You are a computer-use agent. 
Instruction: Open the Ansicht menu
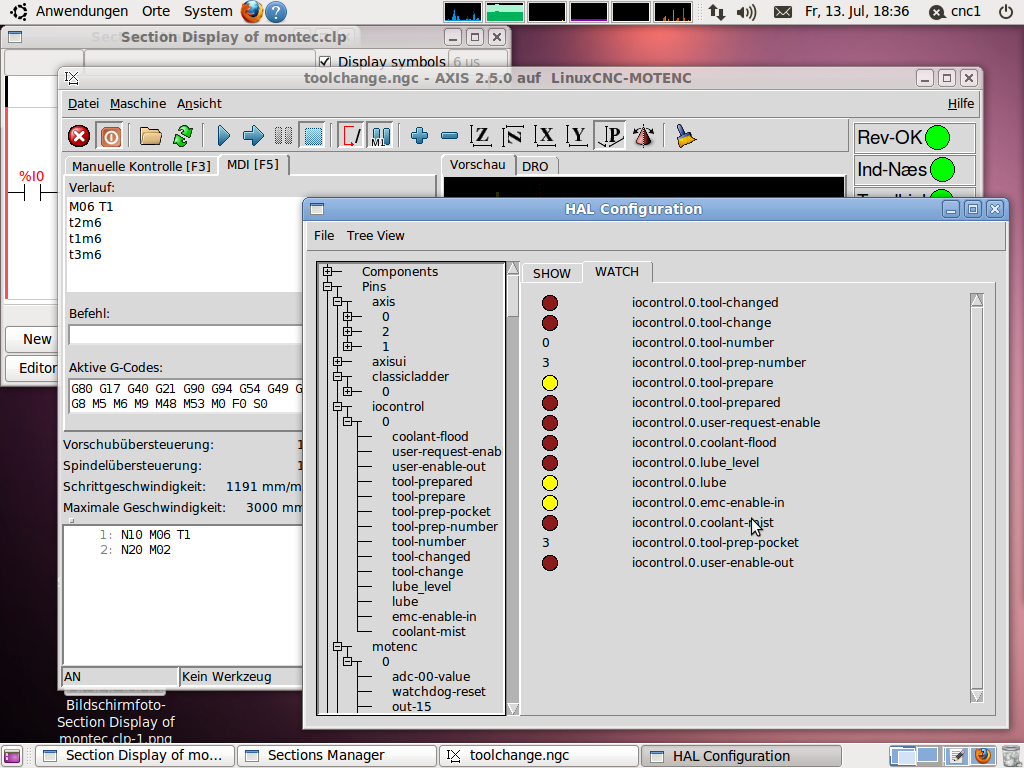point(199,103)
